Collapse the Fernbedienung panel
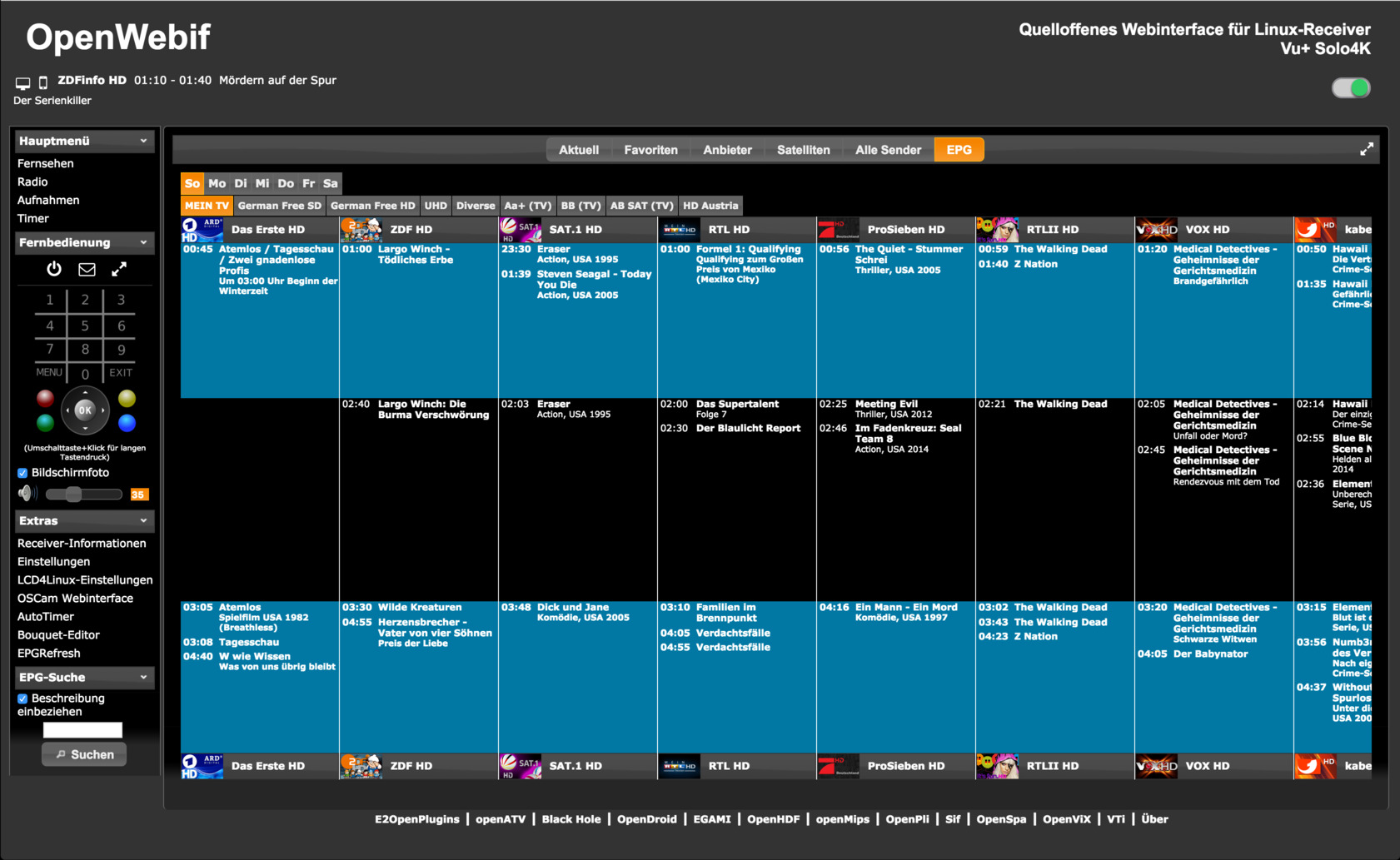1400x860 pixels. (x=143, y=242)
